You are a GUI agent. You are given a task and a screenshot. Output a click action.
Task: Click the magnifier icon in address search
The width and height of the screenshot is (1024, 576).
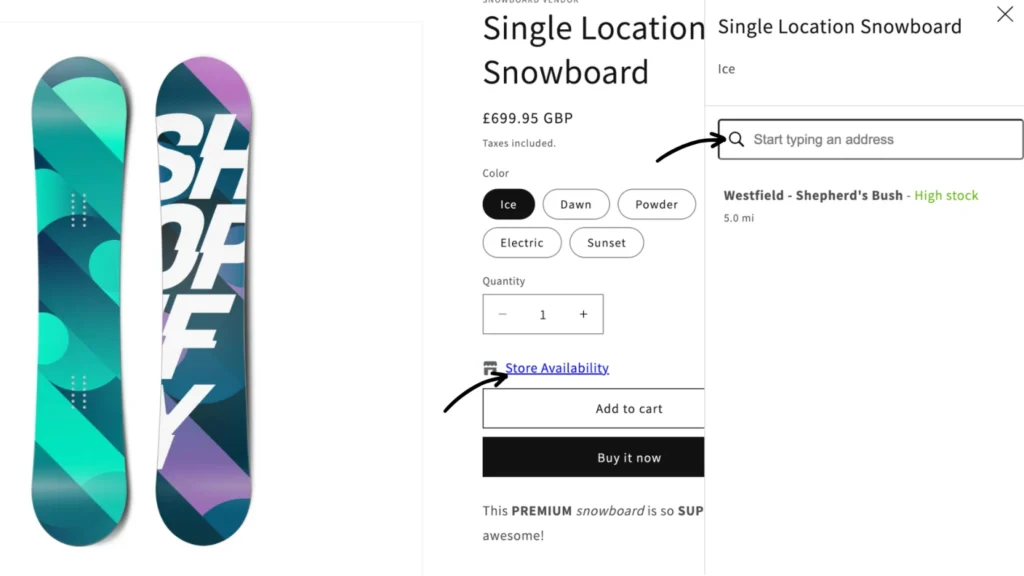(736, 140)
